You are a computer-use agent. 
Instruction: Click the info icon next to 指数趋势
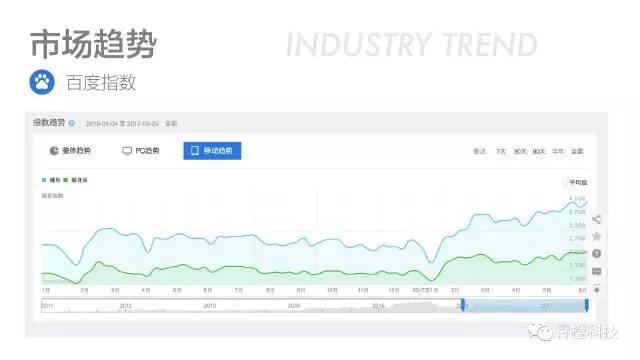72,123
